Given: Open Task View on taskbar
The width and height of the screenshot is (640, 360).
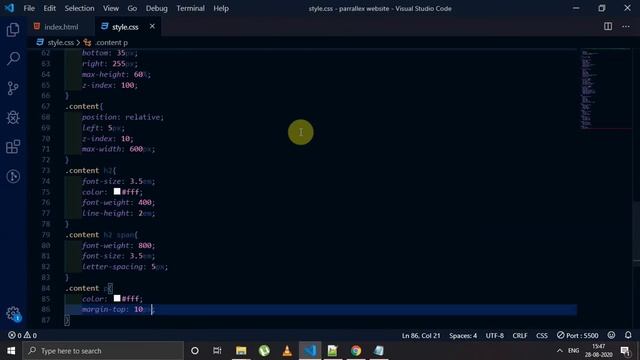Looking at the screenshot, I should pos(217,351).
